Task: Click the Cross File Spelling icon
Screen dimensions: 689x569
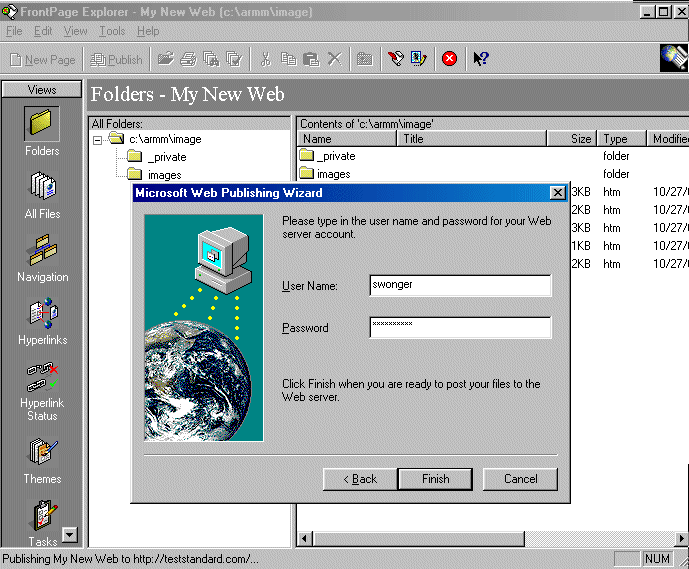Action: coord(234,58)
